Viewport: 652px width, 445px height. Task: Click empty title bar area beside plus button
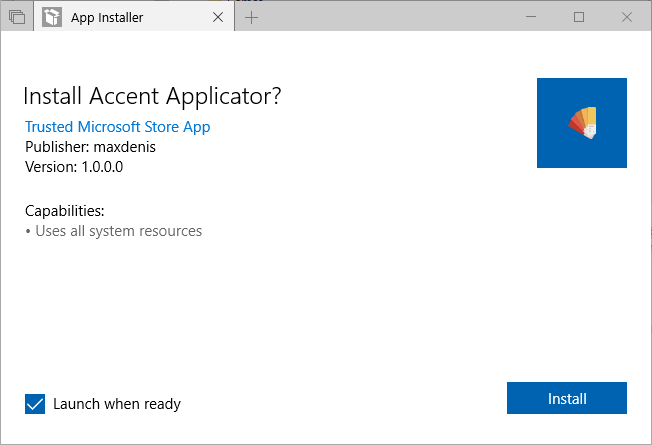click(390, 18)
